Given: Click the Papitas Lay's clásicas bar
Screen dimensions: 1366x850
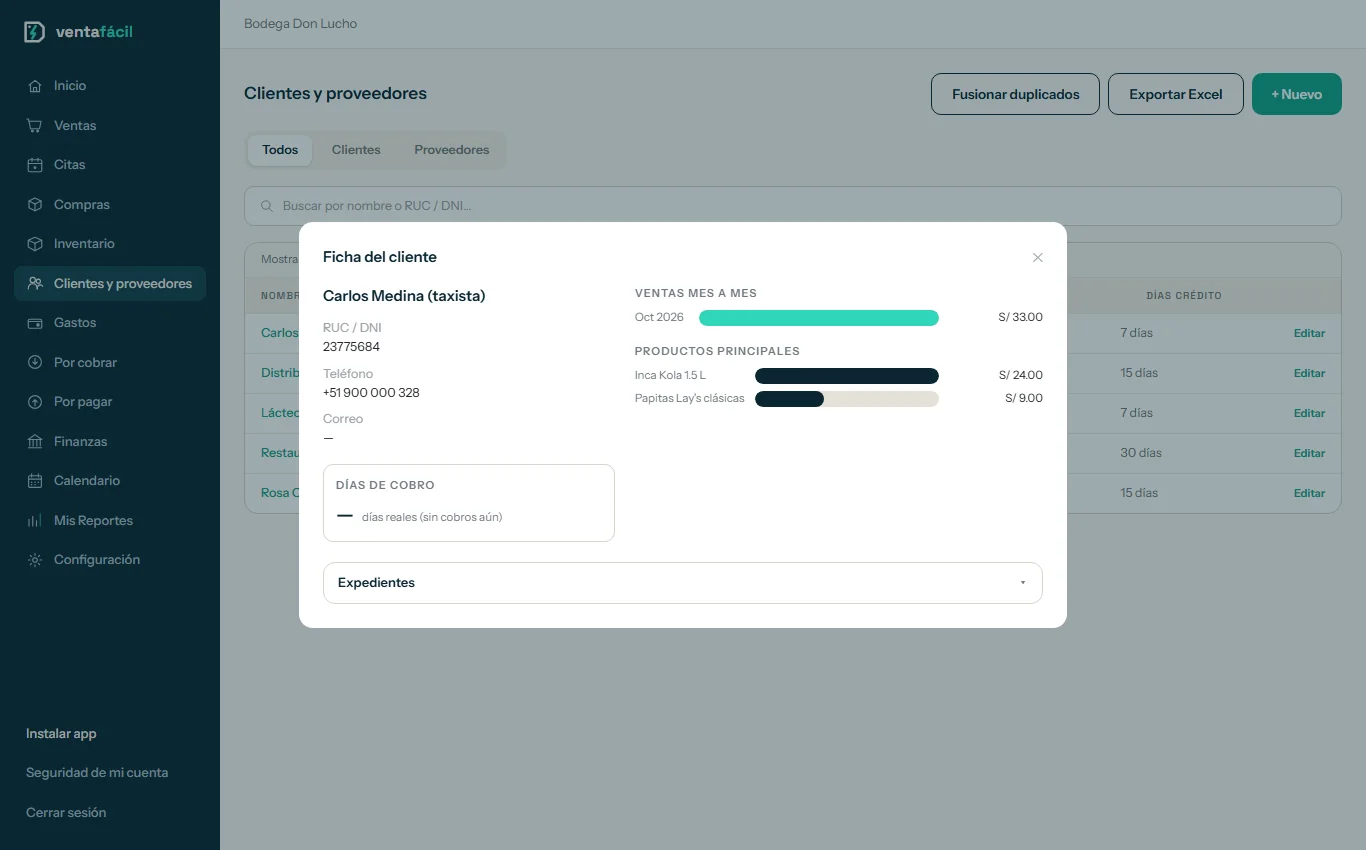Looking at the screenshot, I should pos(847,399).
